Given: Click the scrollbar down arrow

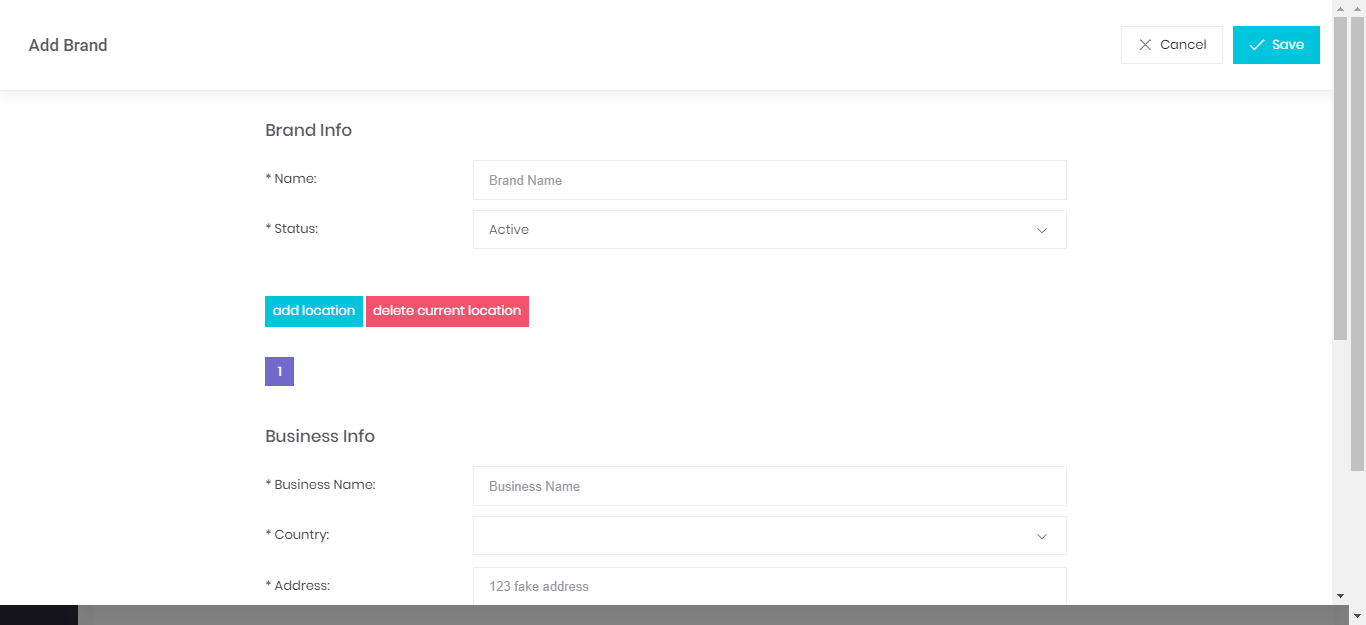Looking at the screenshot, I should (1340, 595).
